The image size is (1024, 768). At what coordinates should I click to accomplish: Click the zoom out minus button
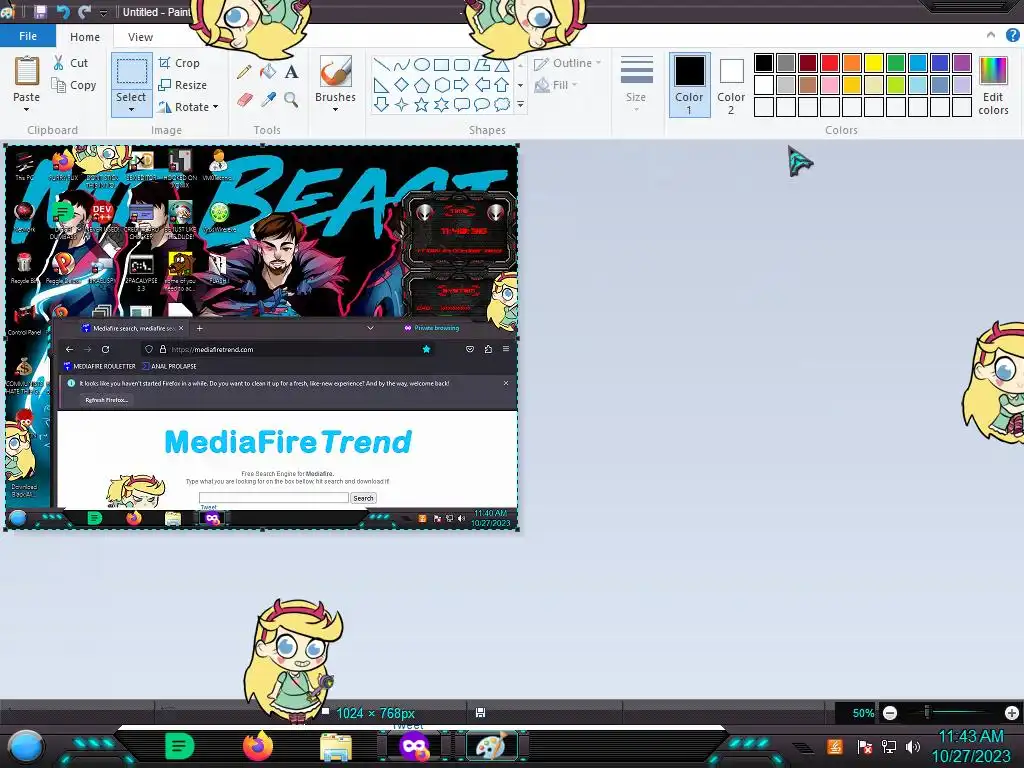point(890,713)
